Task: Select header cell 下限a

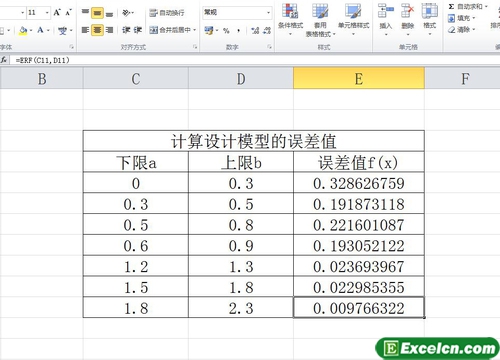Action: 136,162
